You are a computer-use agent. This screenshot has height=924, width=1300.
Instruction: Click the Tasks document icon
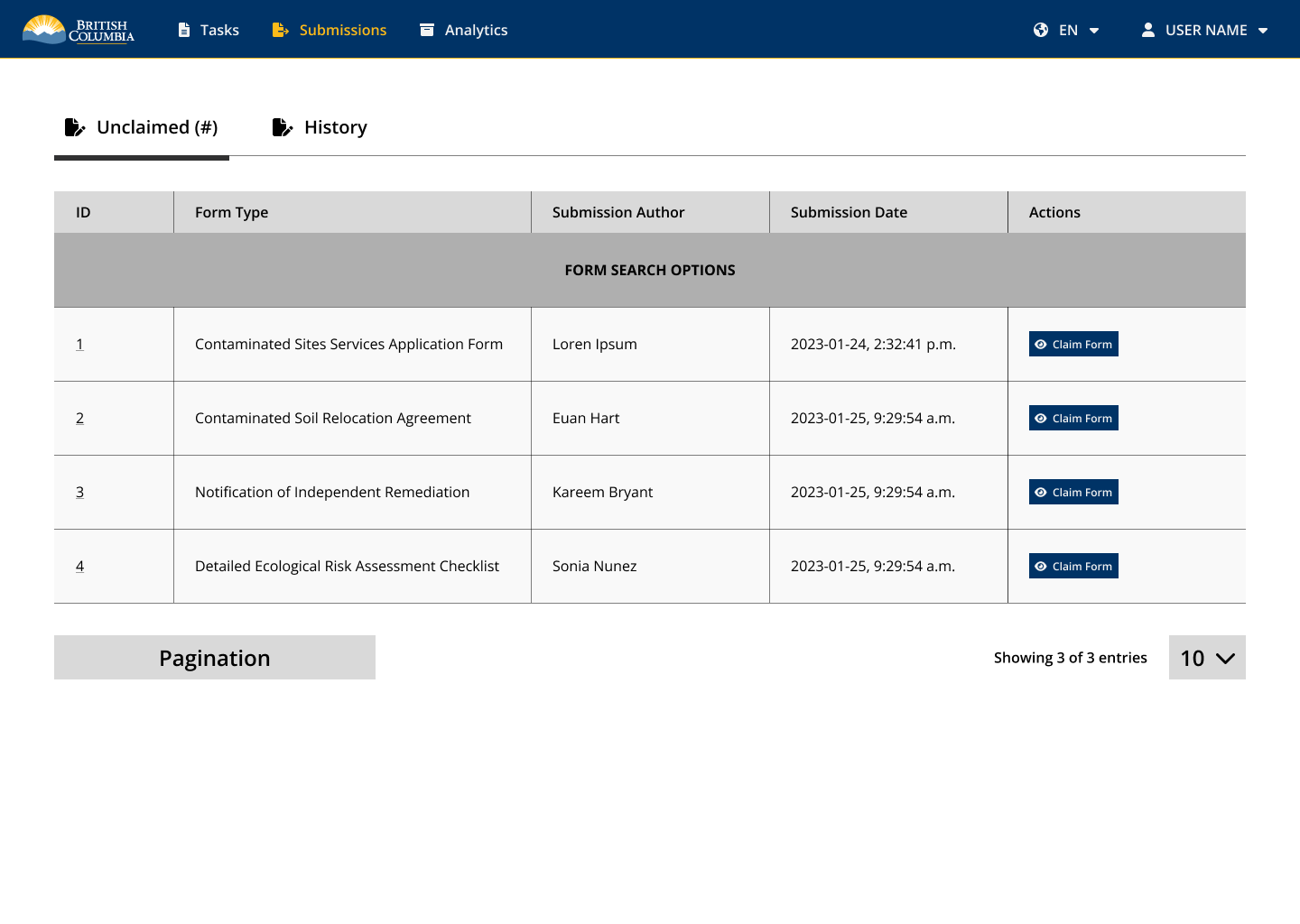point(184,30)
